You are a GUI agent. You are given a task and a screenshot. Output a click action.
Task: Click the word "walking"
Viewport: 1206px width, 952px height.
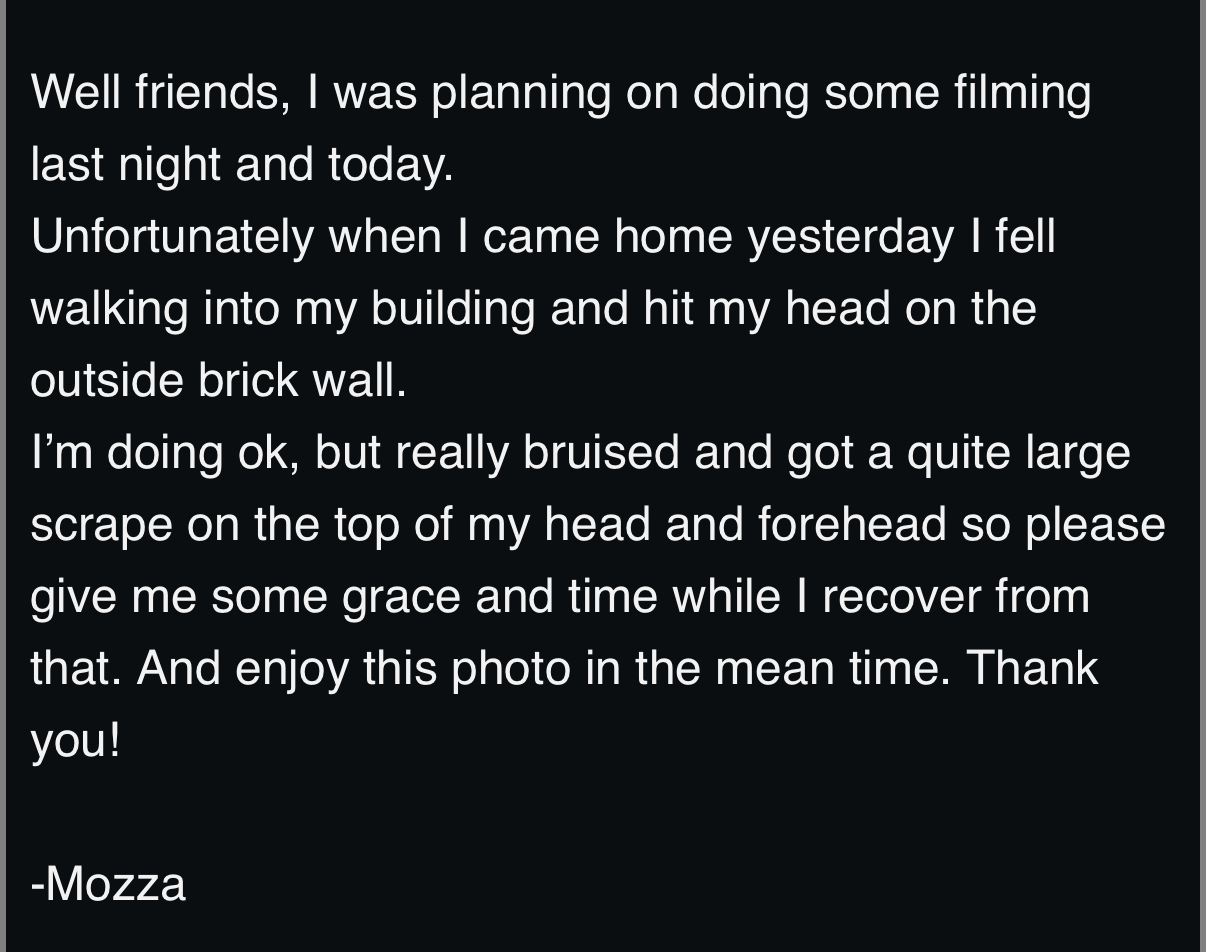[109, 308]
